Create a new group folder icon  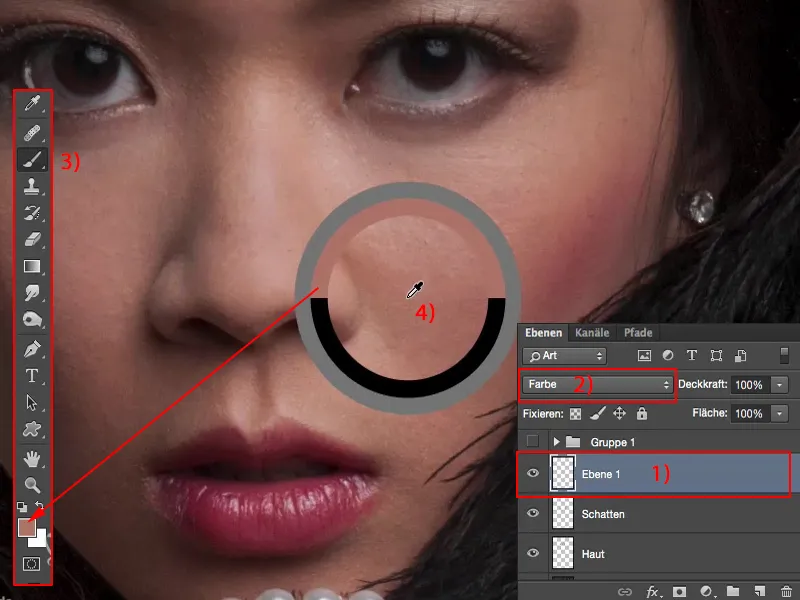(733, 591)
